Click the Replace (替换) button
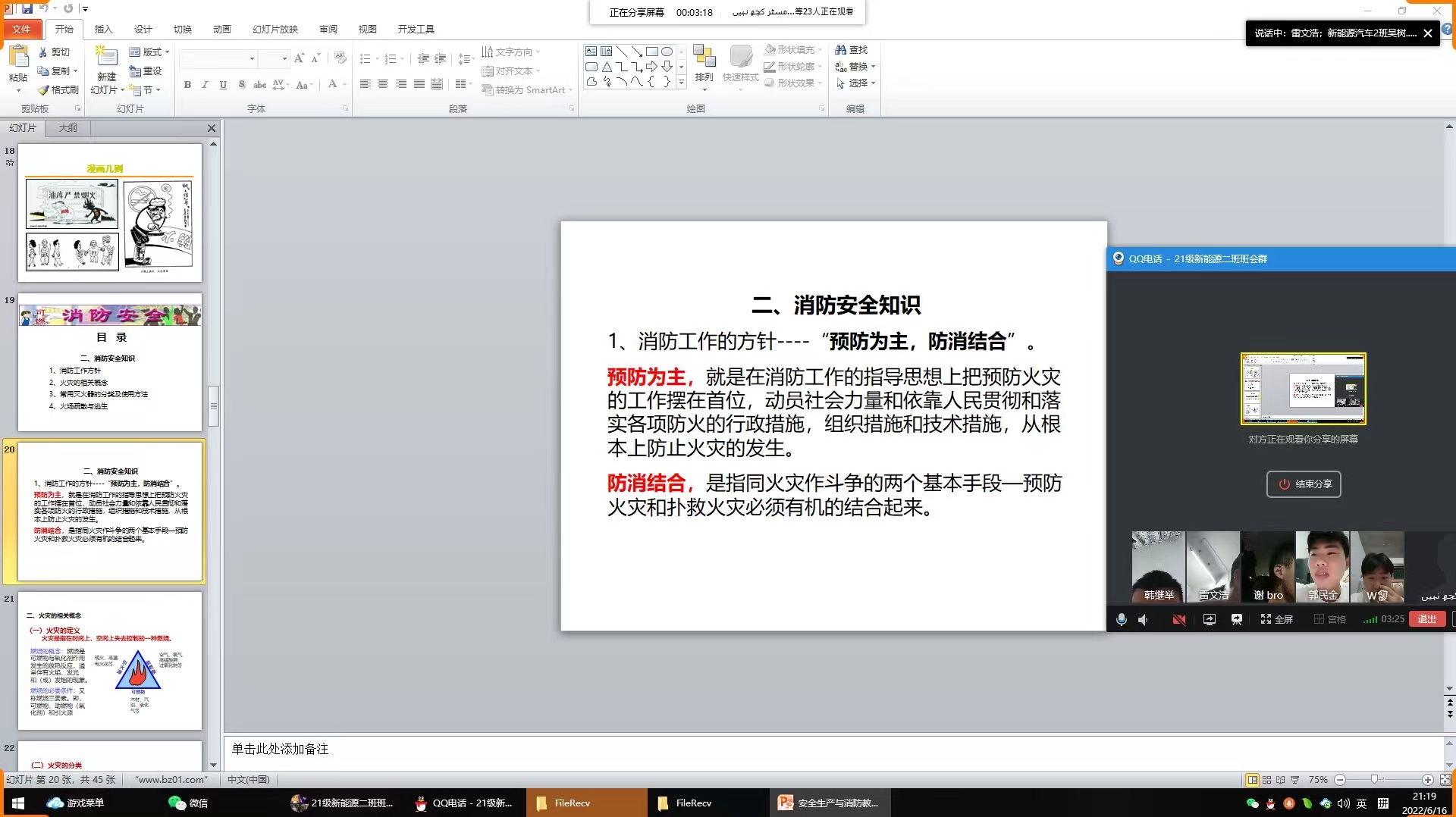 (855, 66)
